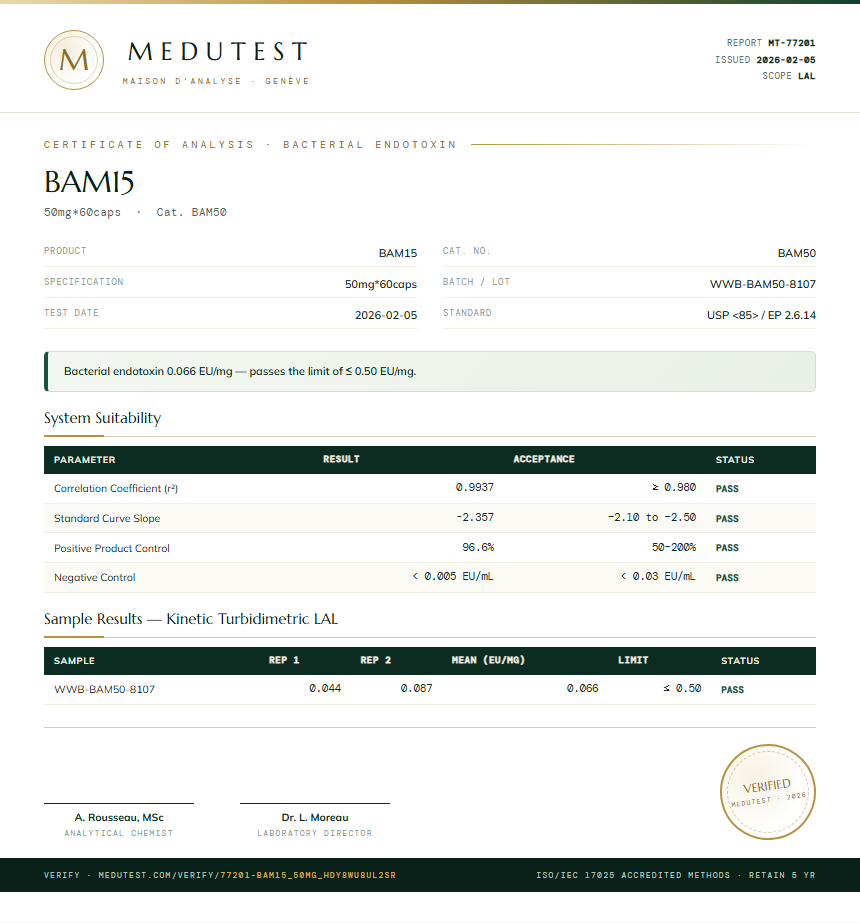Screen dimensions: 860x923
Task: Click the sample row PASS status
Action: coord(733,690)
